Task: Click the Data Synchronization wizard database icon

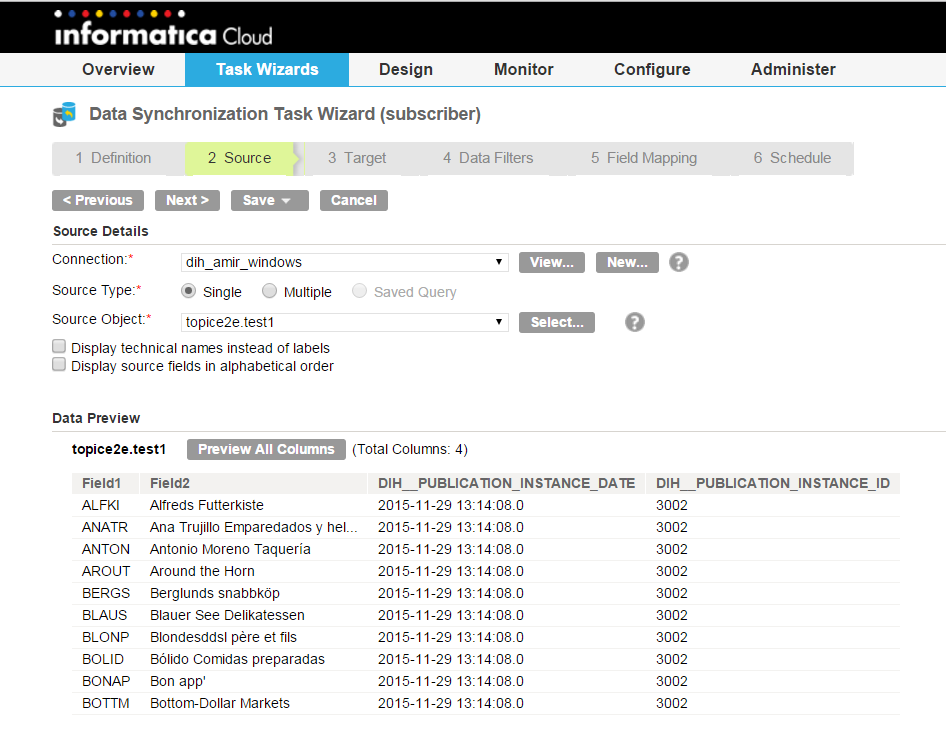Action: [65, 114]
